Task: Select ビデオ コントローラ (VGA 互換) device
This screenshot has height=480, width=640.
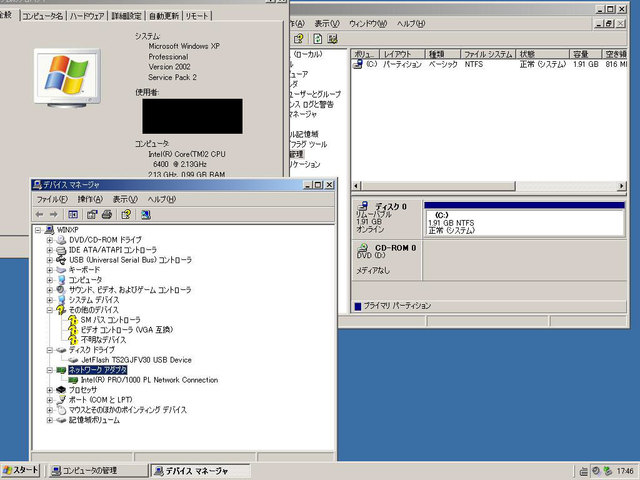Action: pyautogui.click(x=125, y=330)
